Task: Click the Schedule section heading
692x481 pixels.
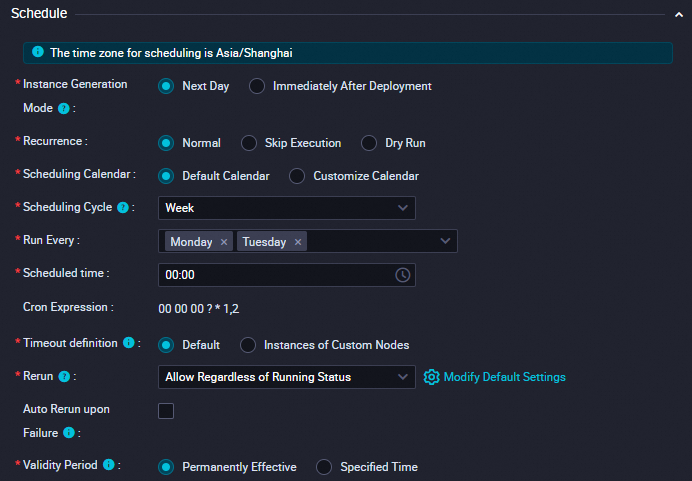Action: coord(39,13)
